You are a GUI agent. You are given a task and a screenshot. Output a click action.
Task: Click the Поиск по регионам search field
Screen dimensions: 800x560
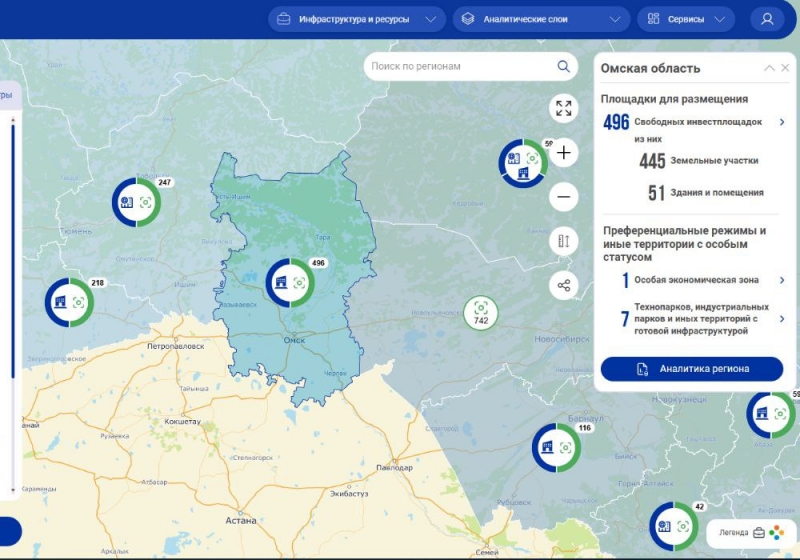click(x=458, y=67)
